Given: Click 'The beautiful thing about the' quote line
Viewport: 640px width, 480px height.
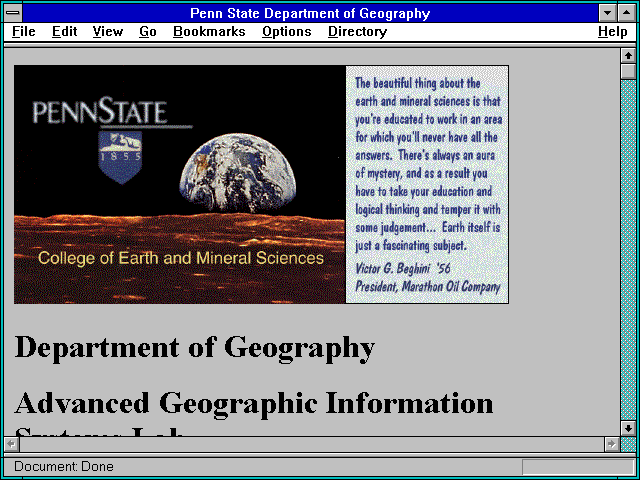Looking at the screenshot, I should (x=418, y=83).
